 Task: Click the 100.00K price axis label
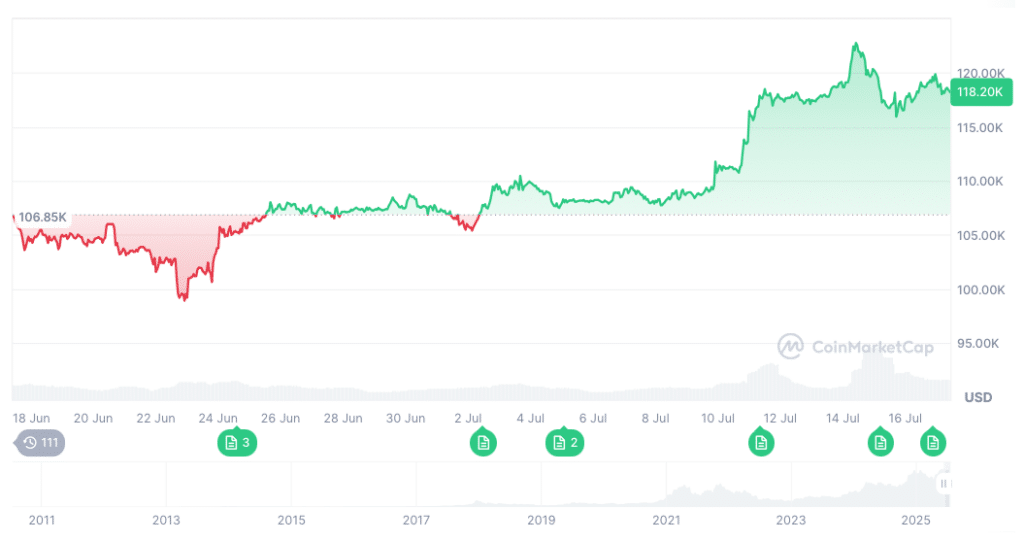[x=980, y=290]
